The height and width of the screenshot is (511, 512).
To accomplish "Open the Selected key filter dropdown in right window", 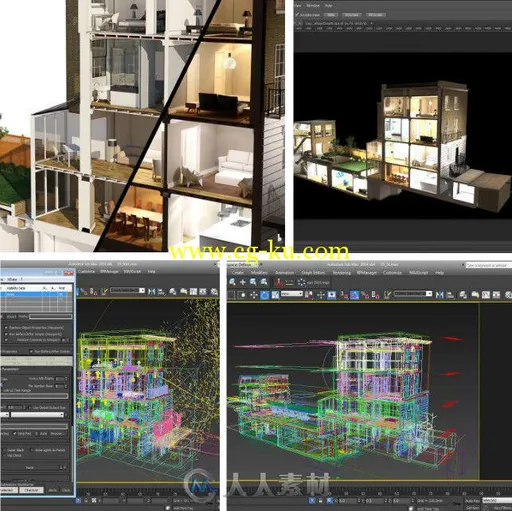I will [x=497, y=501].
